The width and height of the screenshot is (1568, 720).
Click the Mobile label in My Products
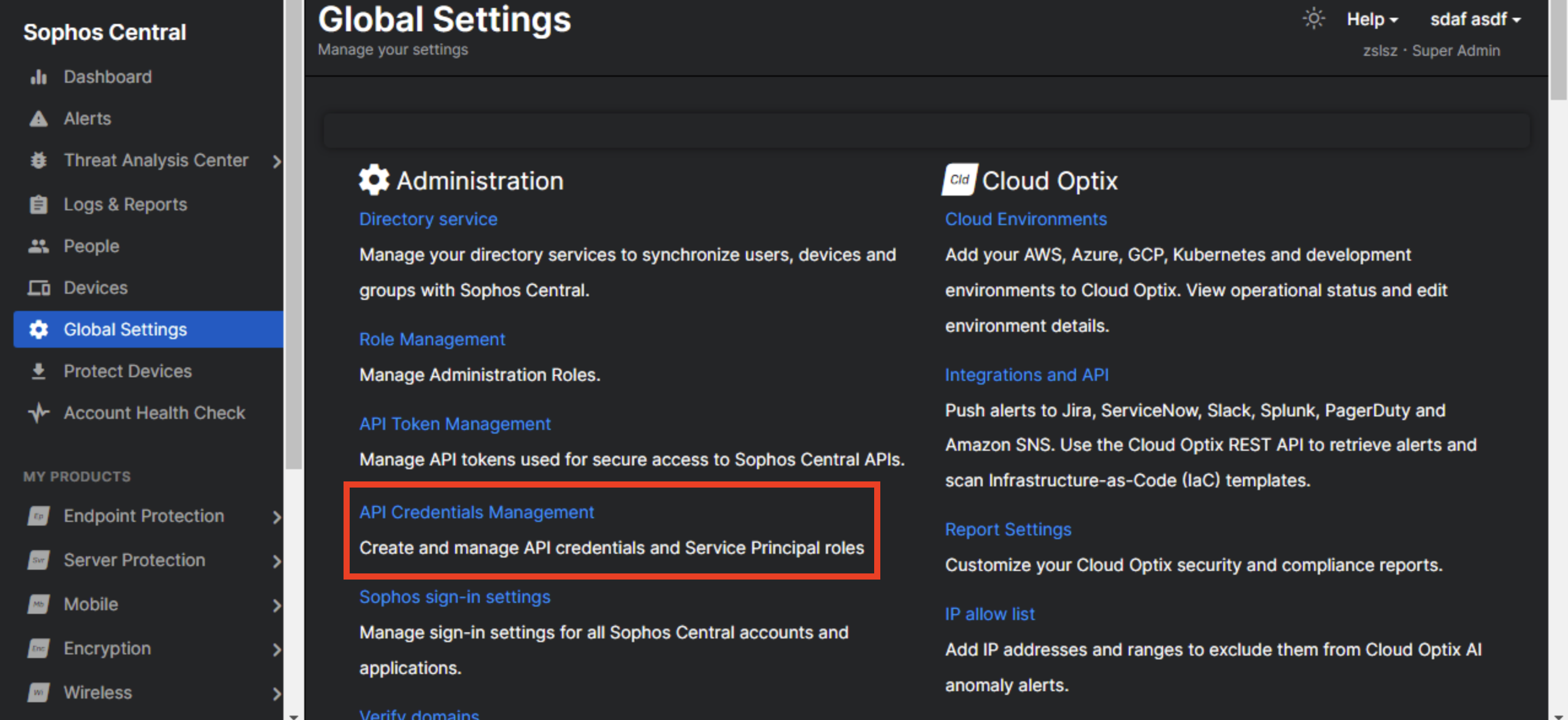[91, 605]
